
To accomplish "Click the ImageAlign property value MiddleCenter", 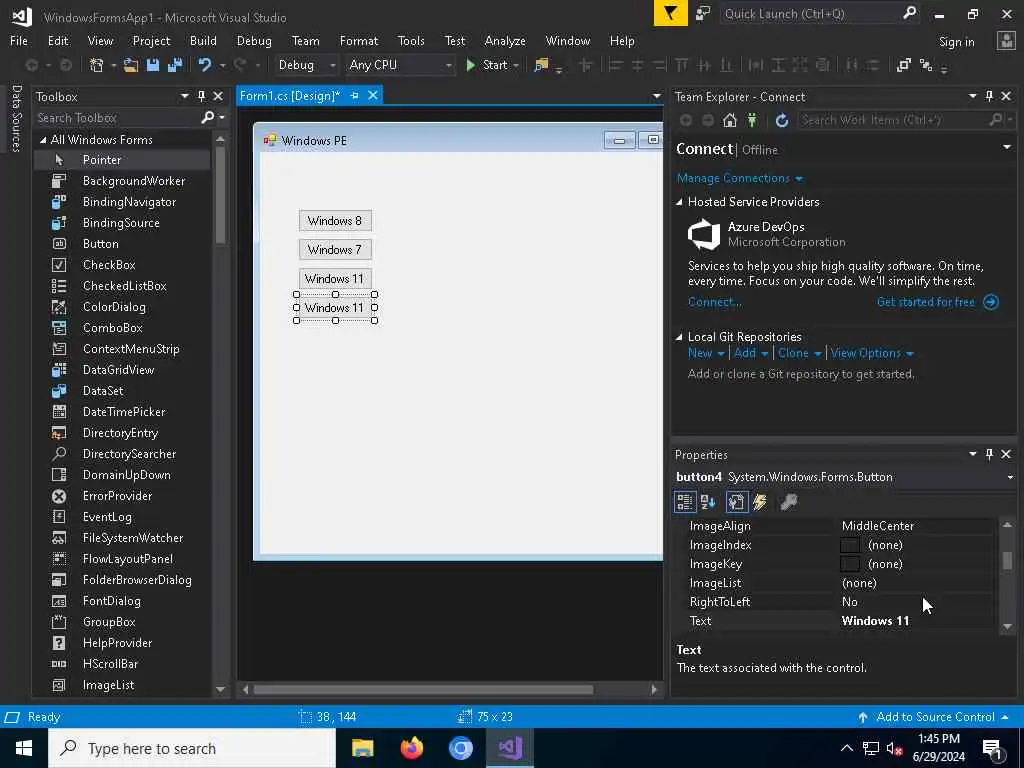I will (877, 526).
